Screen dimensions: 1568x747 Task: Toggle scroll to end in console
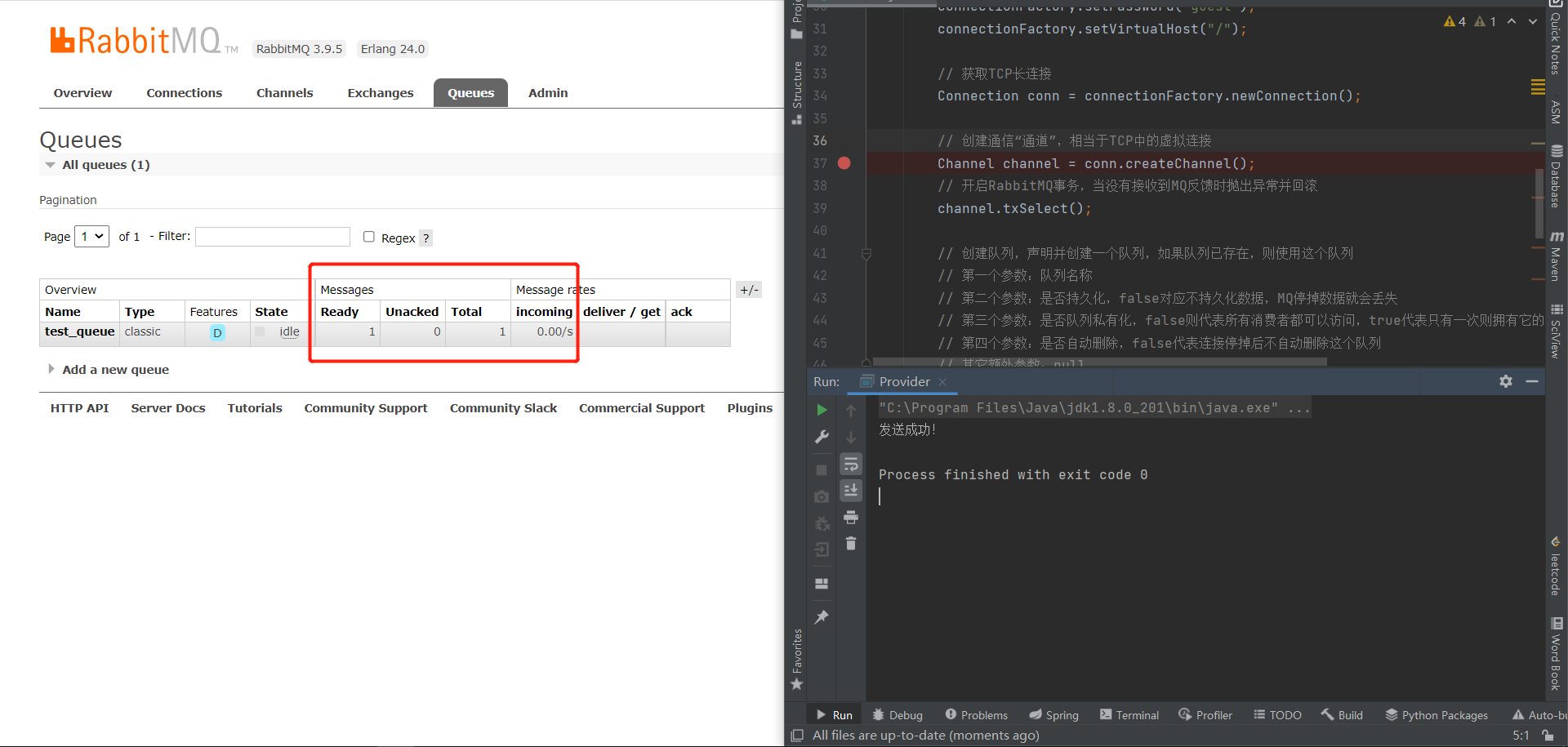click(851, 490)
